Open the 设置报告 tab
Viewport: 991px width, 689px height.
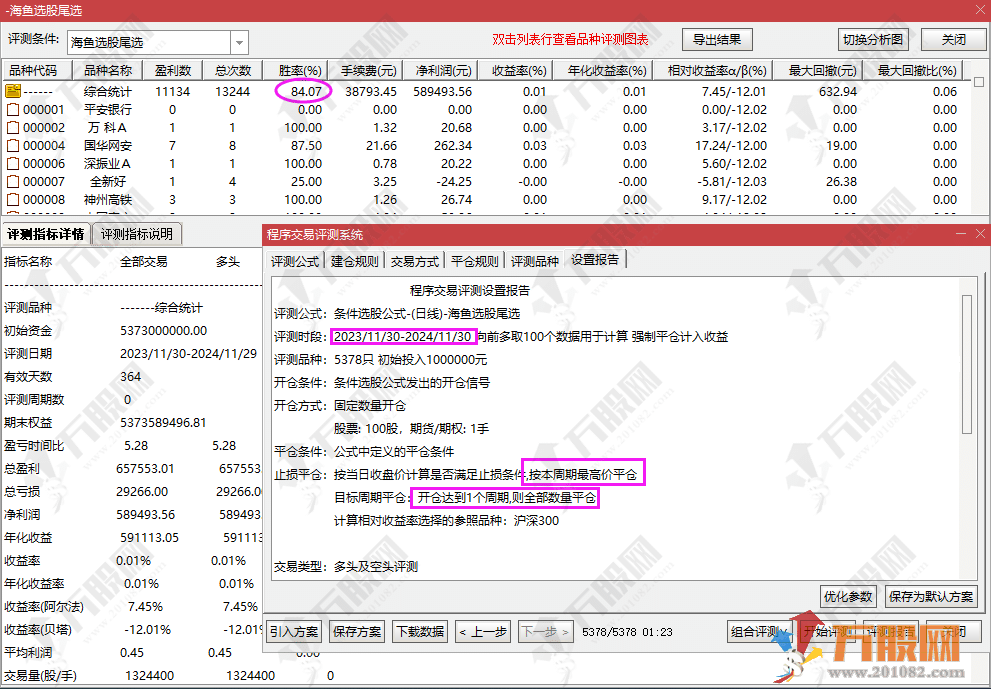click(595, 260)
